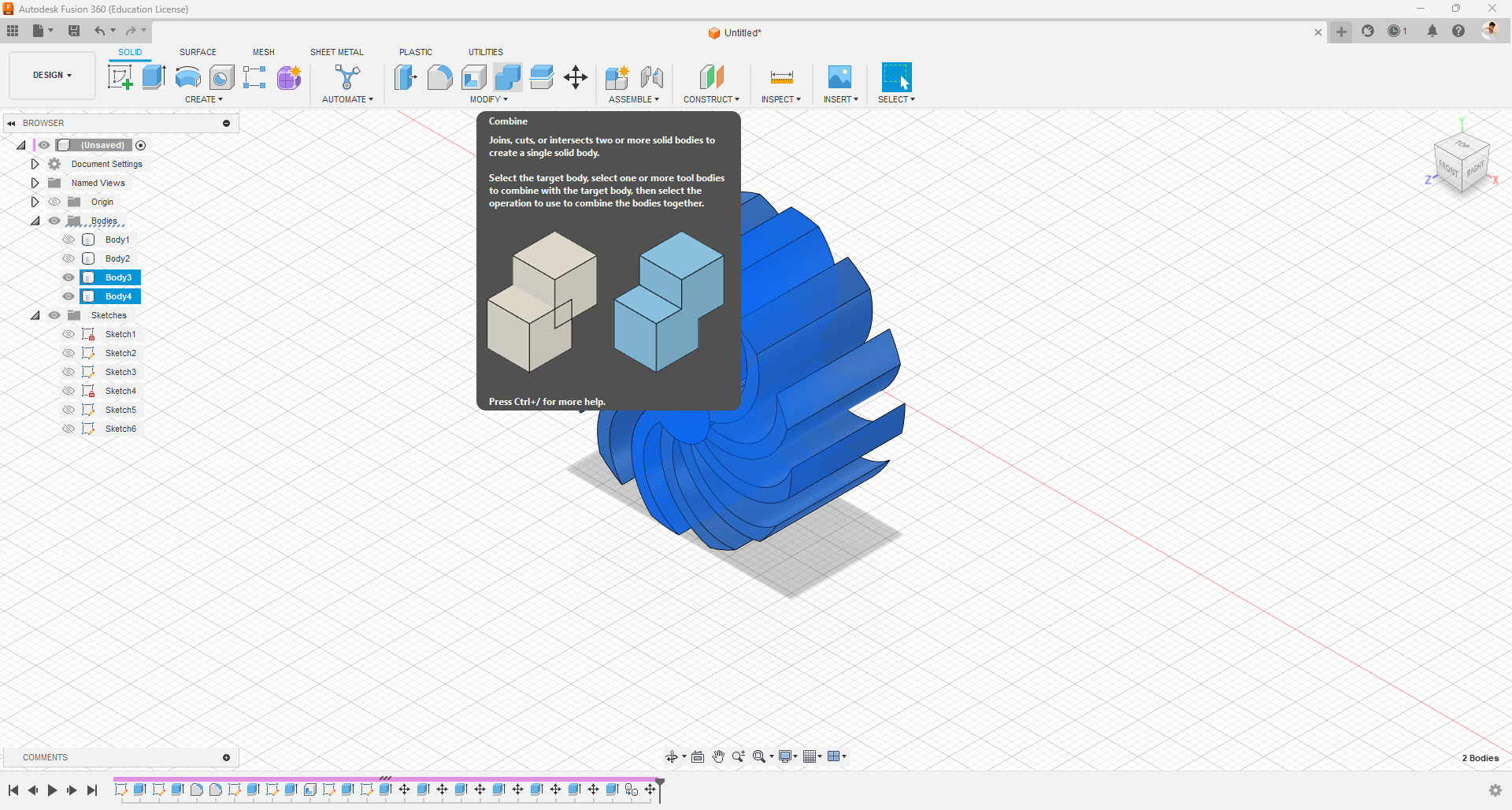This screenshot has height=810, width=1512.
Task: Toggle visibility of the Bodies folder
Action: [x=54, y=221]
